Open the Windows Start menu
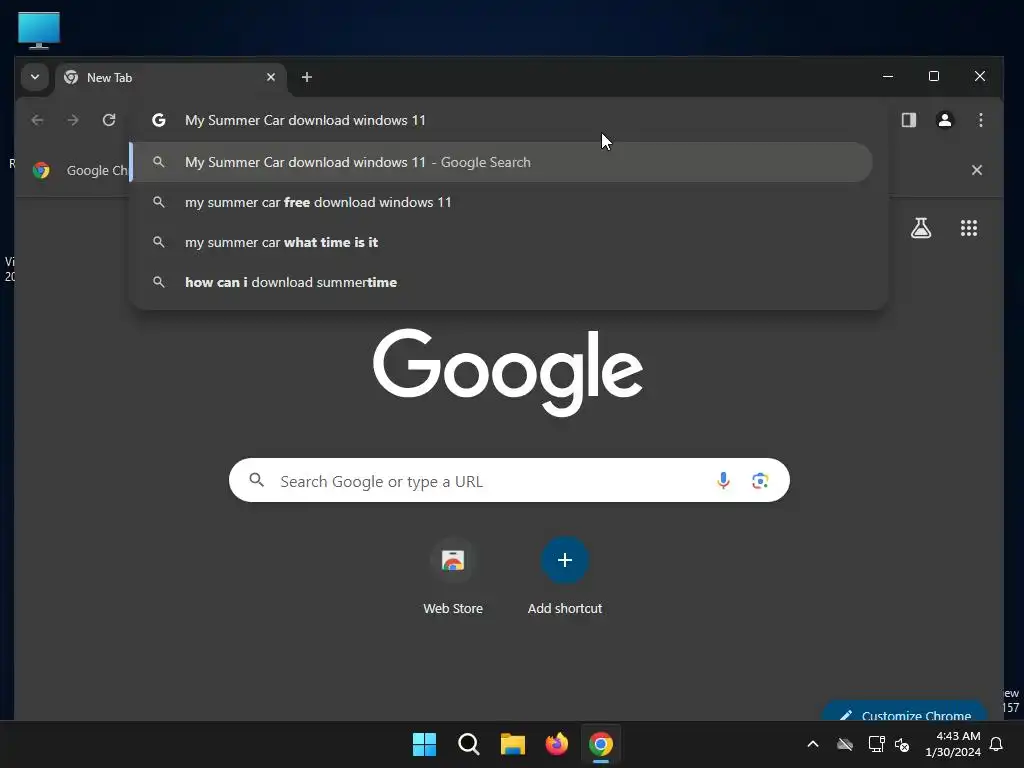Viewport: 1024px width, 768px height. (x=424, y=744)
